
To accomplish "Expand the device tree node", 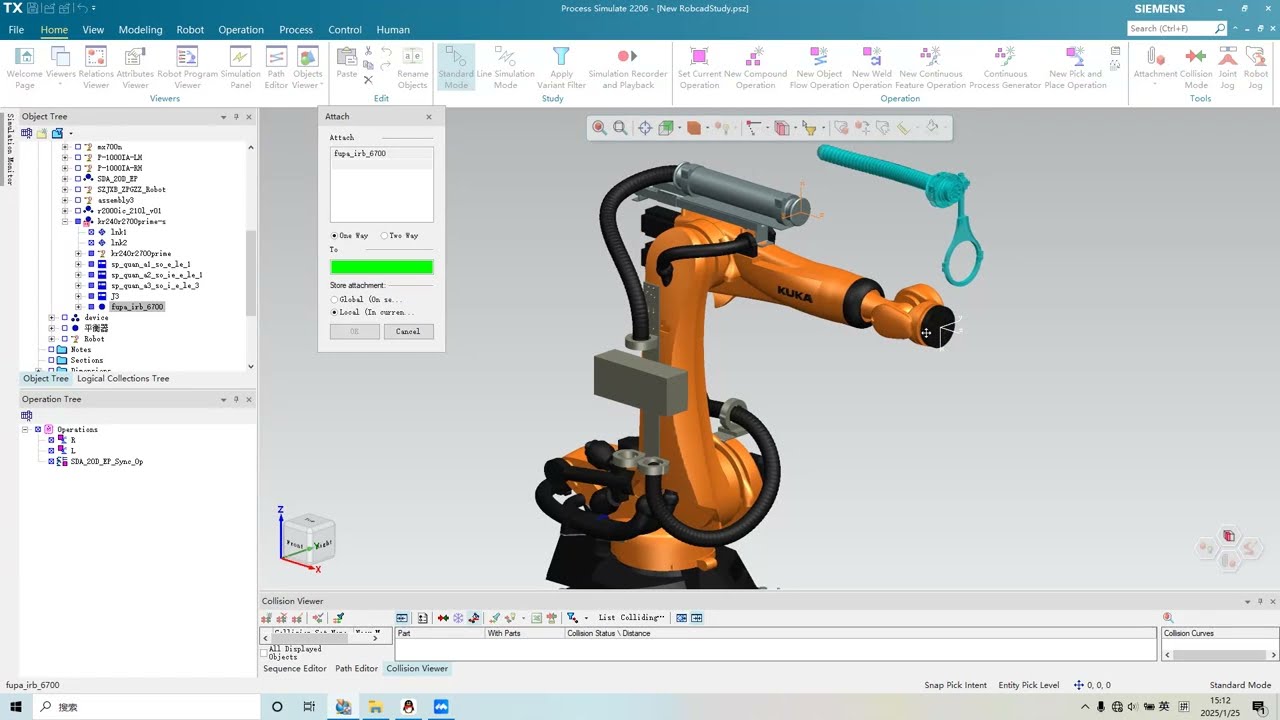I will pyautogui.click(x=52, y=317).
